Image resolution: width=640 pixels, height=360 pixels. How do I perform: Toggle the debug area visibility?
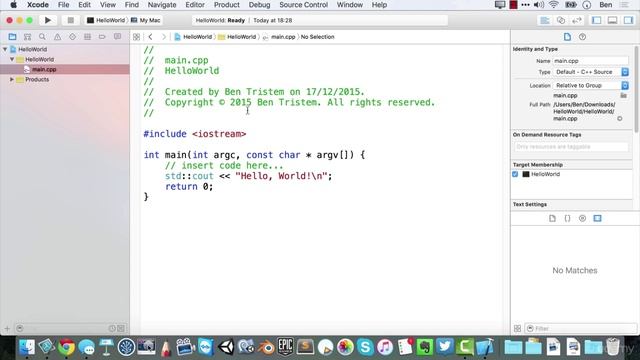[x=612, y=20]
